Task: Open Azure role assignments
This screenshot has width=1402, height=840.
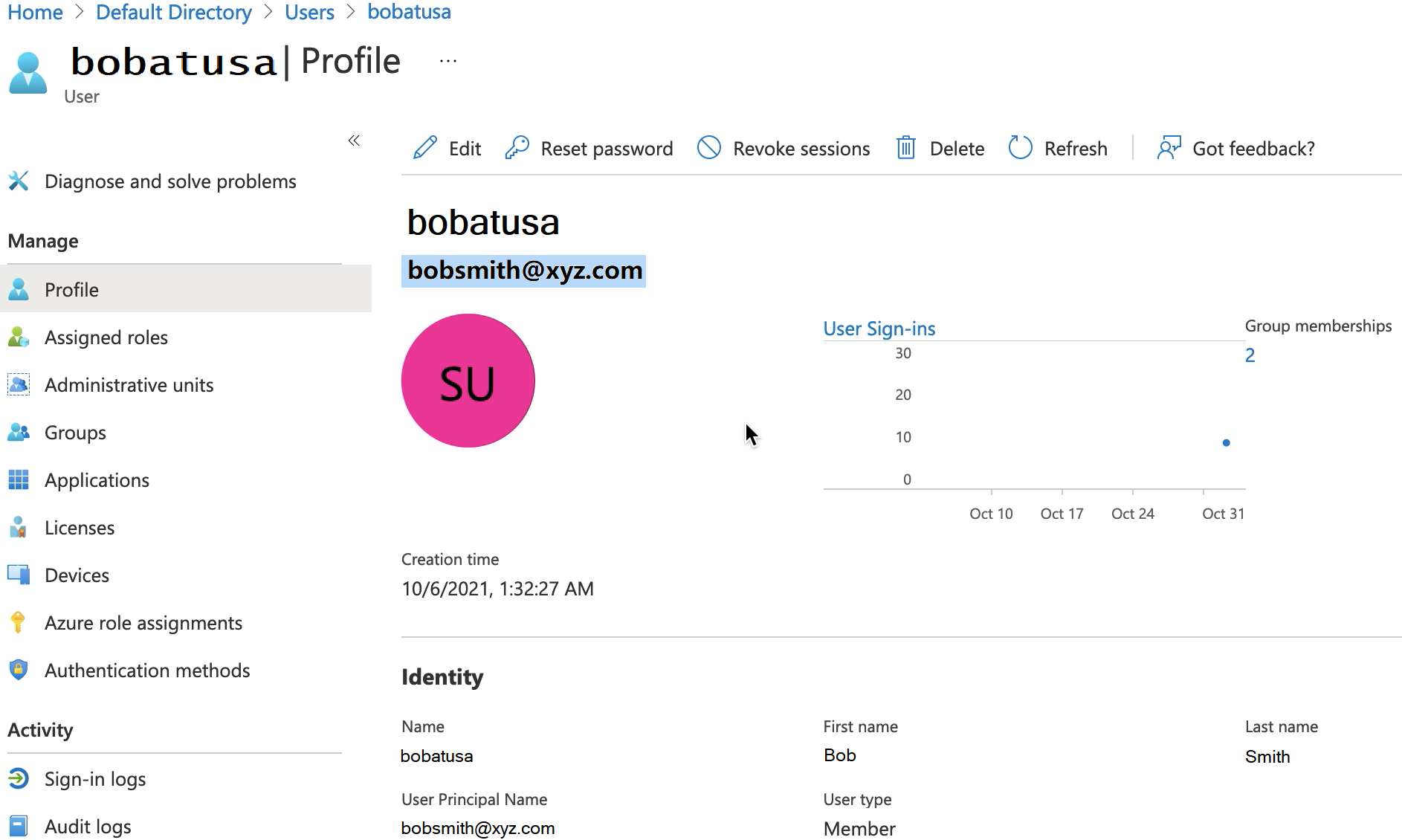Action: (143, 623)
